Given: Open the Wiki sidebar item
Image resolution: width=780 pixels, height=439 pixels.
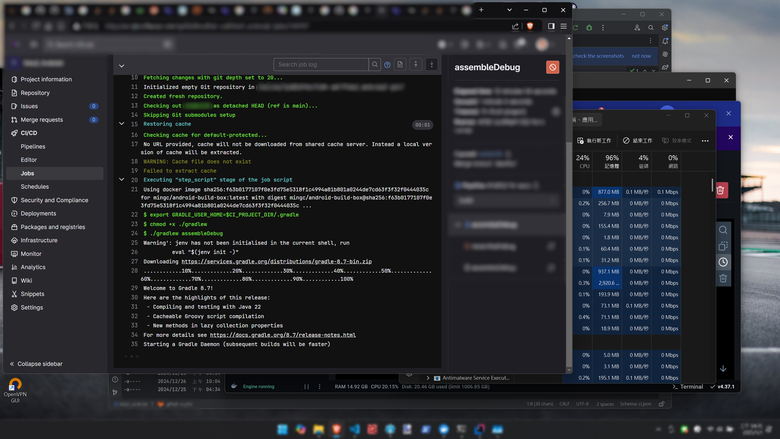Looking at the screenshot, I should 21,280.
